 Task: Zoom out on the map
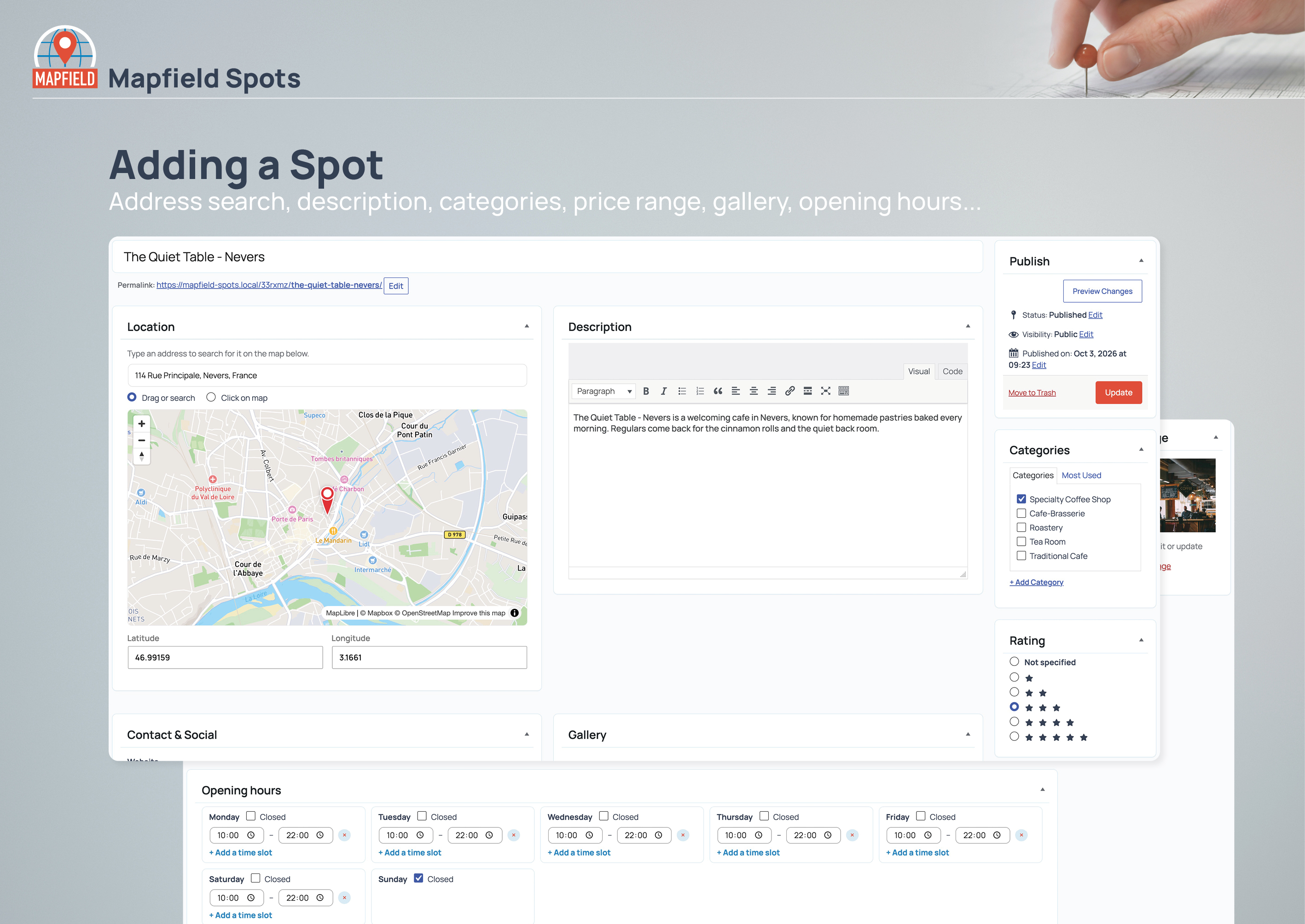pos(142,440)
